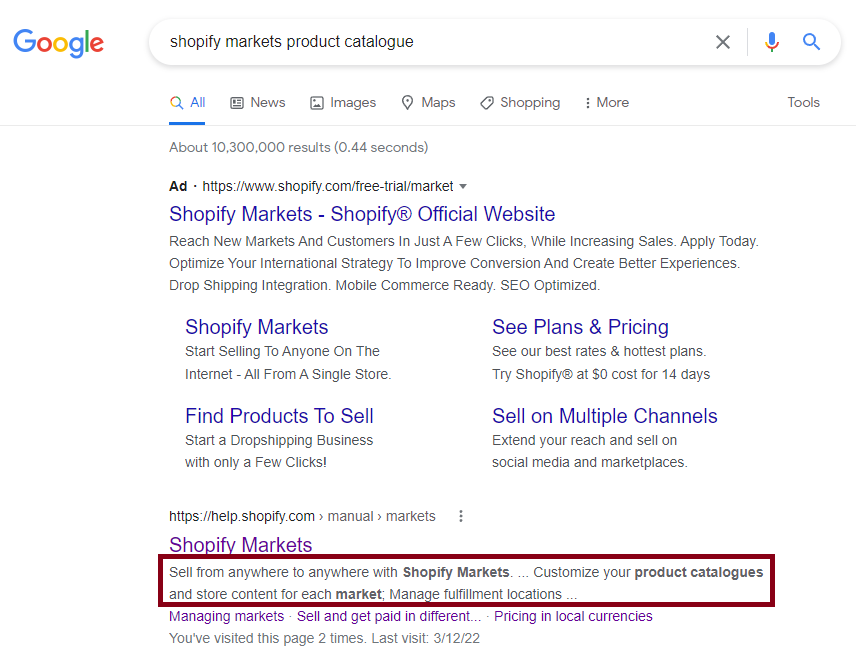This screenshot has width=856, height=656.
Task: Open the Pricing in local currencies sublink
Action: pos(573,616)
